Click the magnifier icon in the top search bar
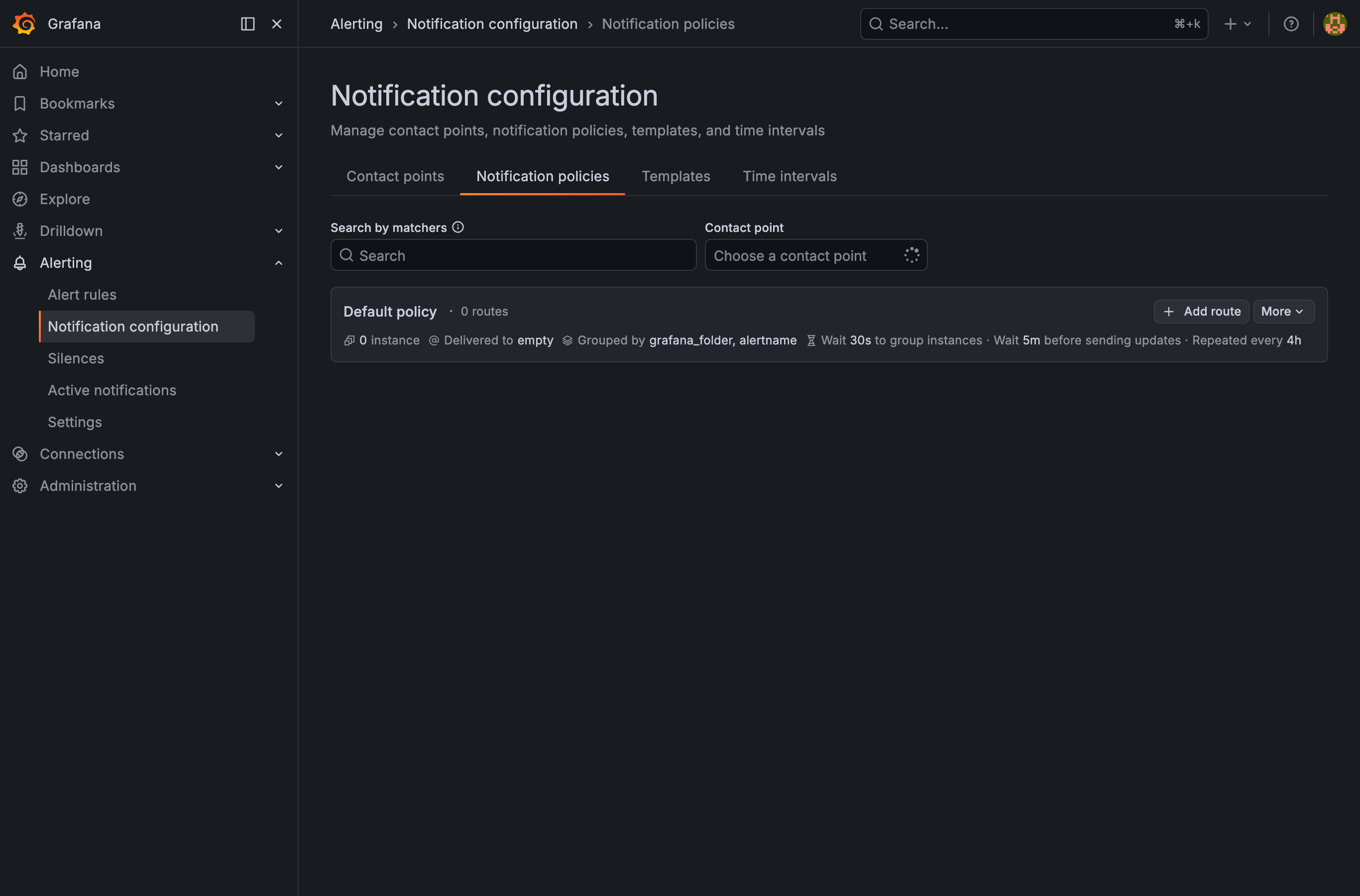The height and width of the screenshot is (896, 1360). (x=876, y=23)
